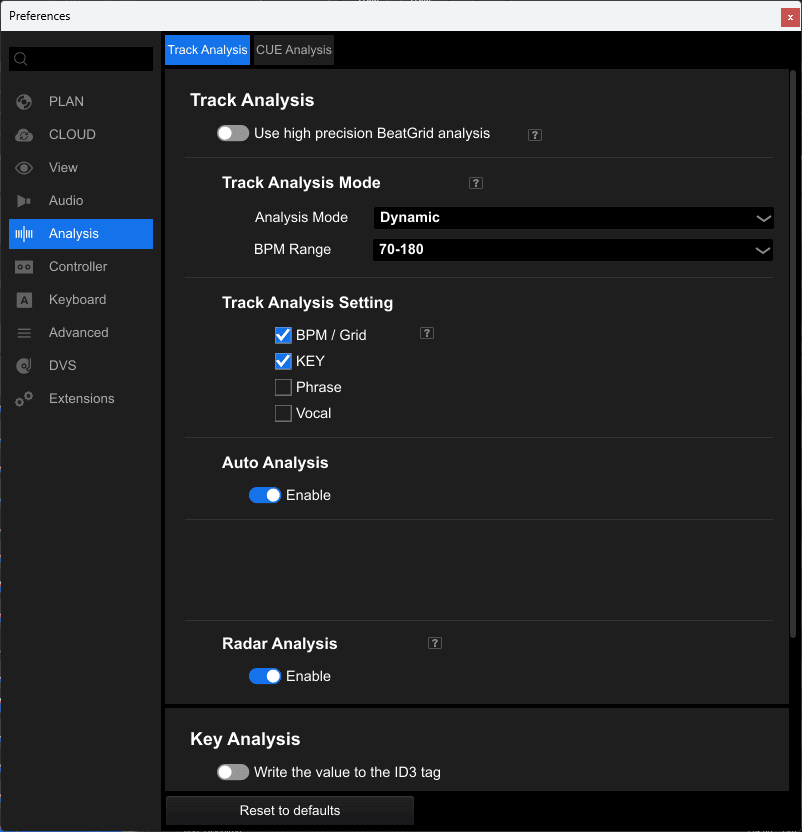Open the CLOUD preferences section

tap(81, 135)
